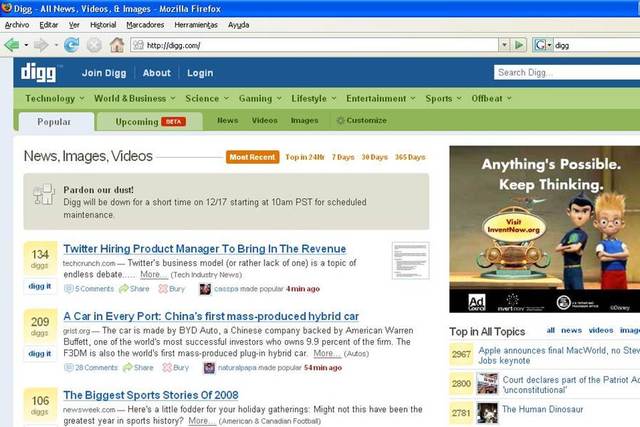Open Apple announces final MacWorld story

559,355
